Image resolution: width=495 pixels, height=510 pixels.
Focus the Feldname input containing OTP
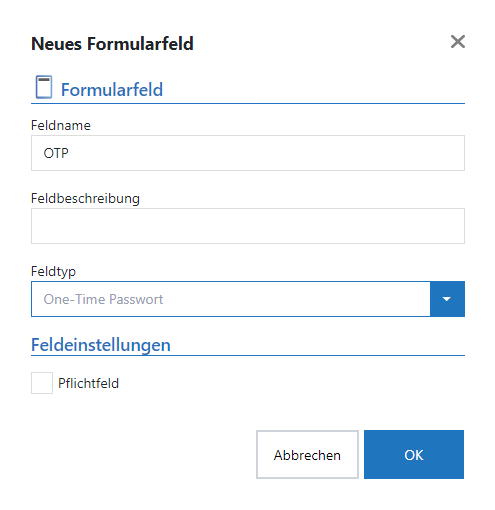248,153
